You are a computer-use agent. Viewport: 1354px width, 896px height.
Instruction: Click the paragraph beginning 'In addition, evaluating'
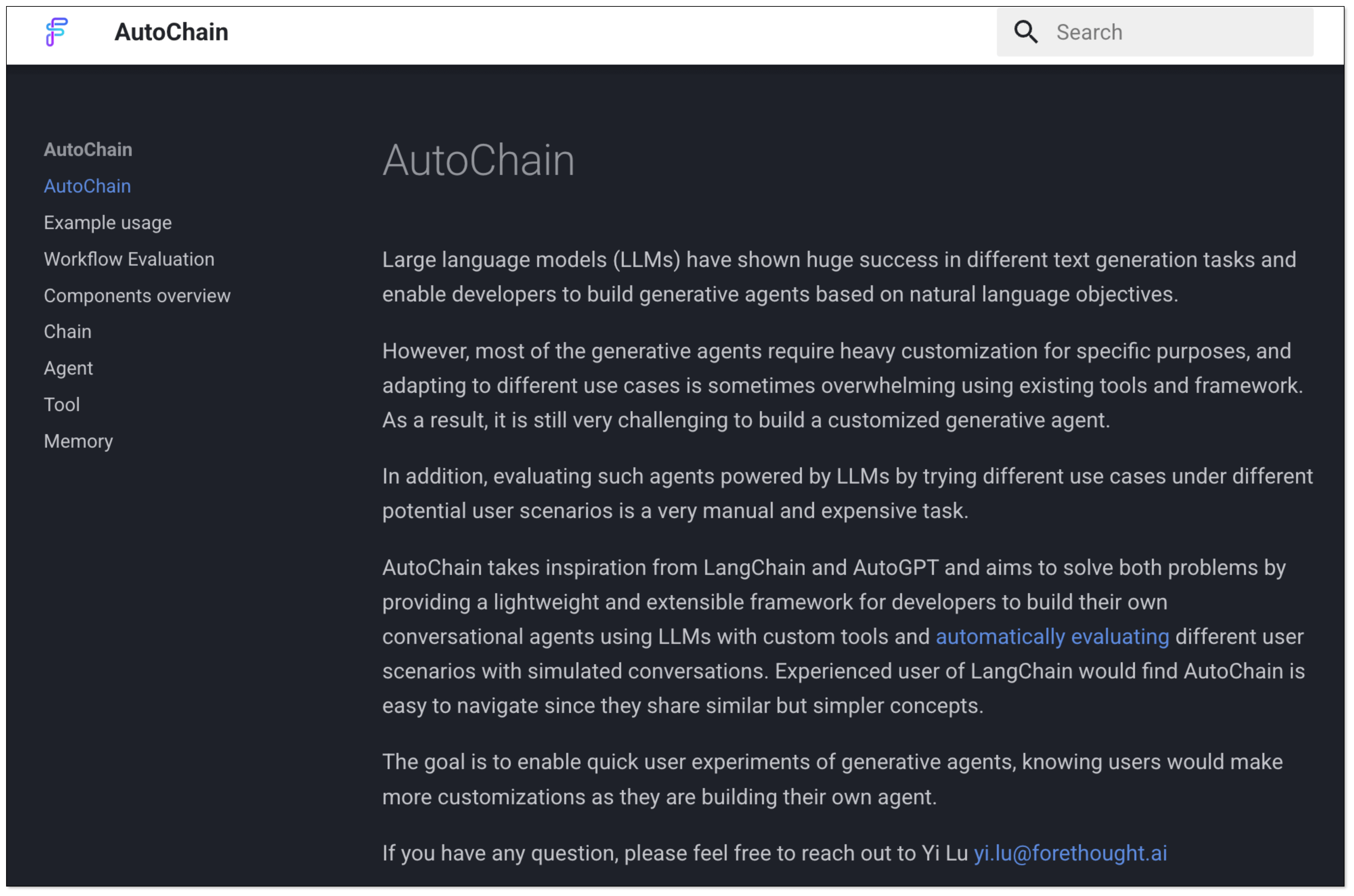click(x=800, y=494)
